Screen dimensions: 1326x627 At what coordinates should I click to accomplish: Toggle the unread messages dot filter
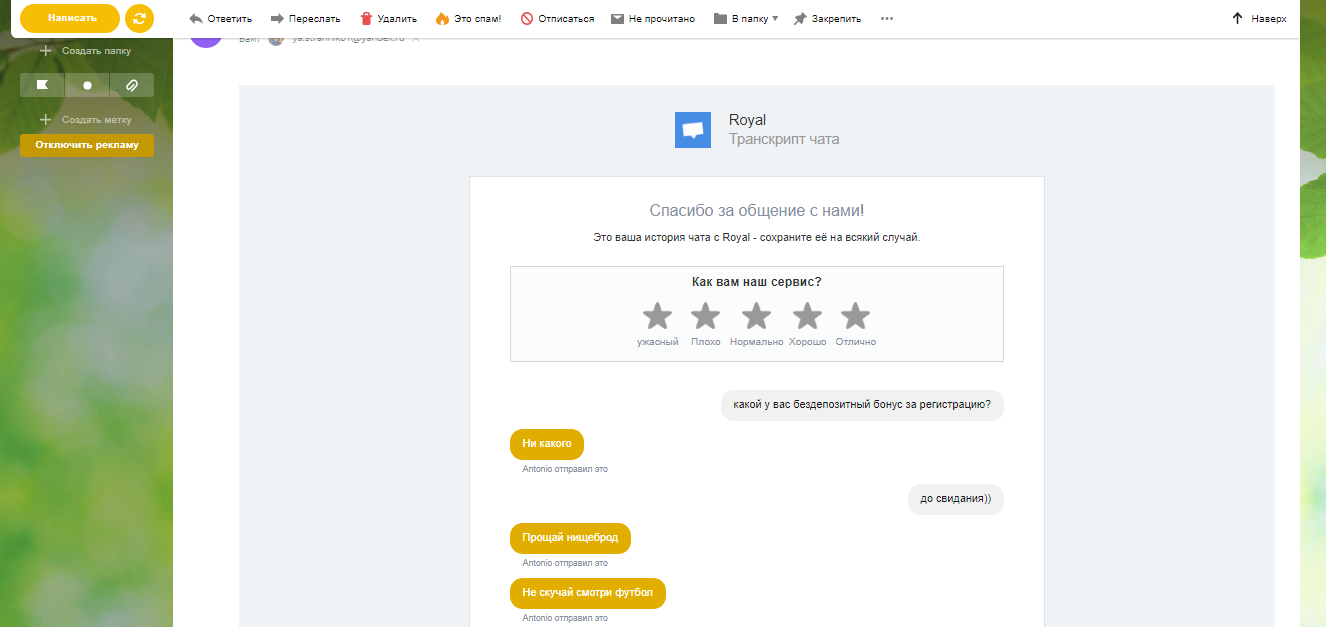point(87,85)
